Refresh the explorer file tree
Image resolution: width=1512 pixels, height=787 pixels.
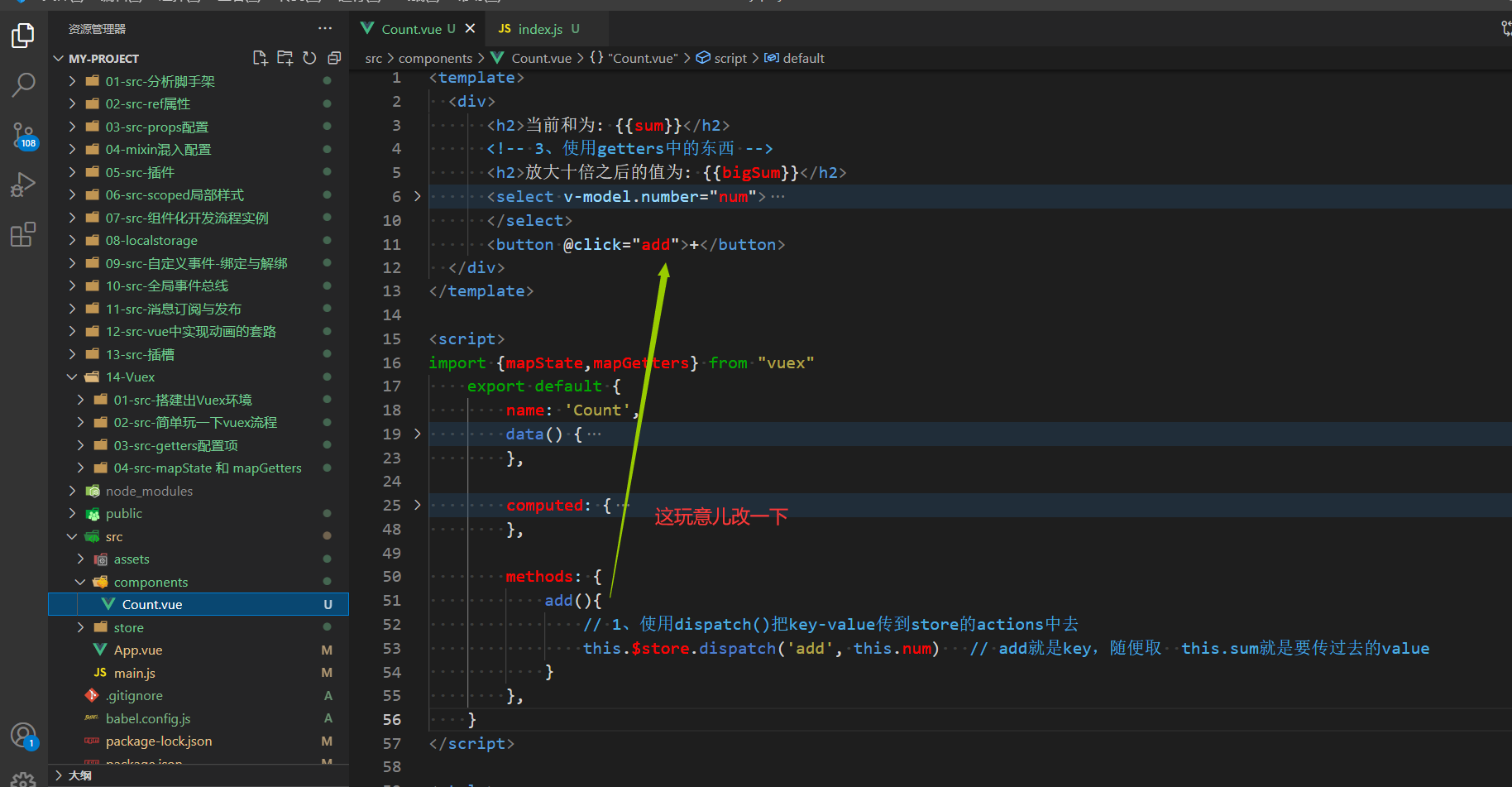(309, 58)
